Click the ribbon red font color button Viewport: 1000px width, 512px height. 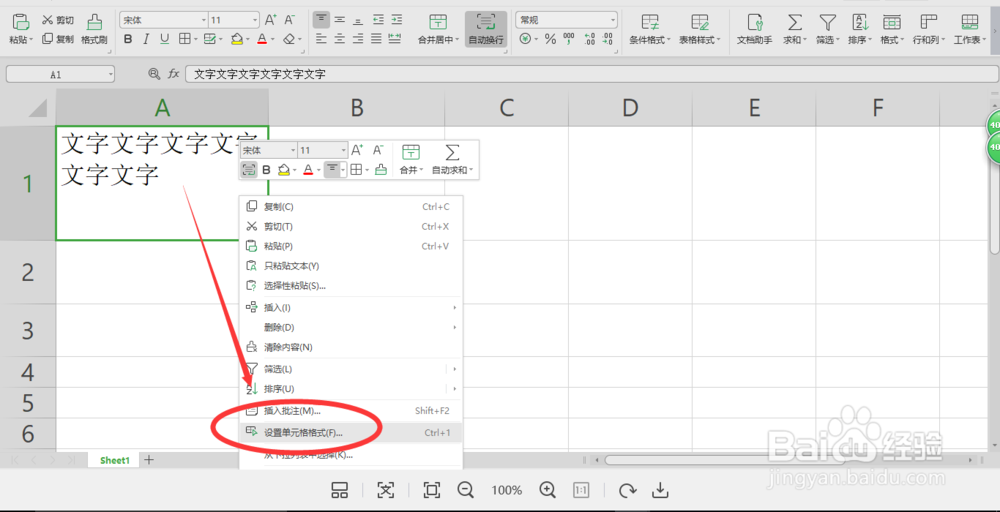click(261, 40)
